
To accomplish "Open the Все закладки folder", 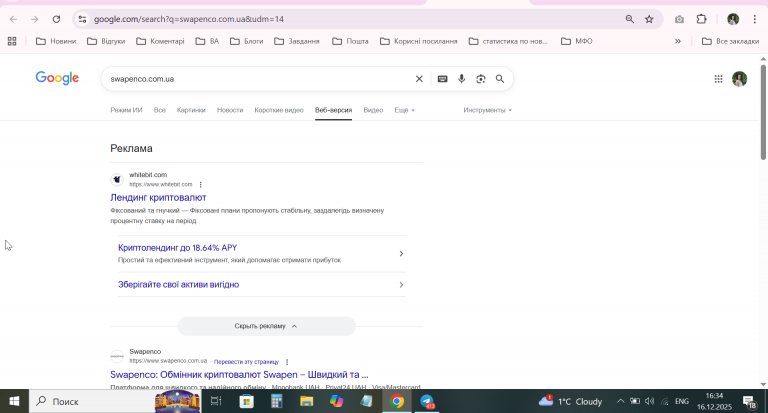I will click(x=730, y=41).
